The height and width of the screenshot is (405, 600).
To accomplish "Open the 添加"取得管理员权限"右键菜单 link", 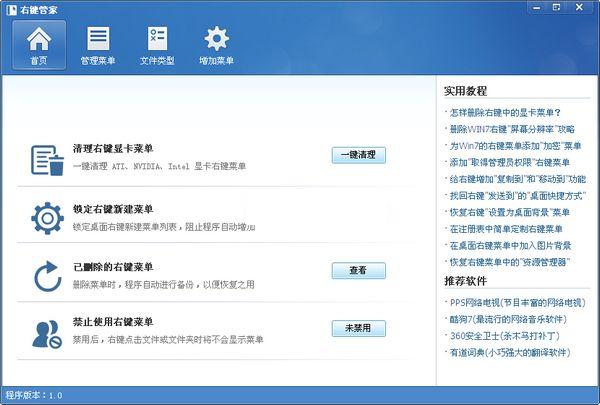I will [509, 162].
